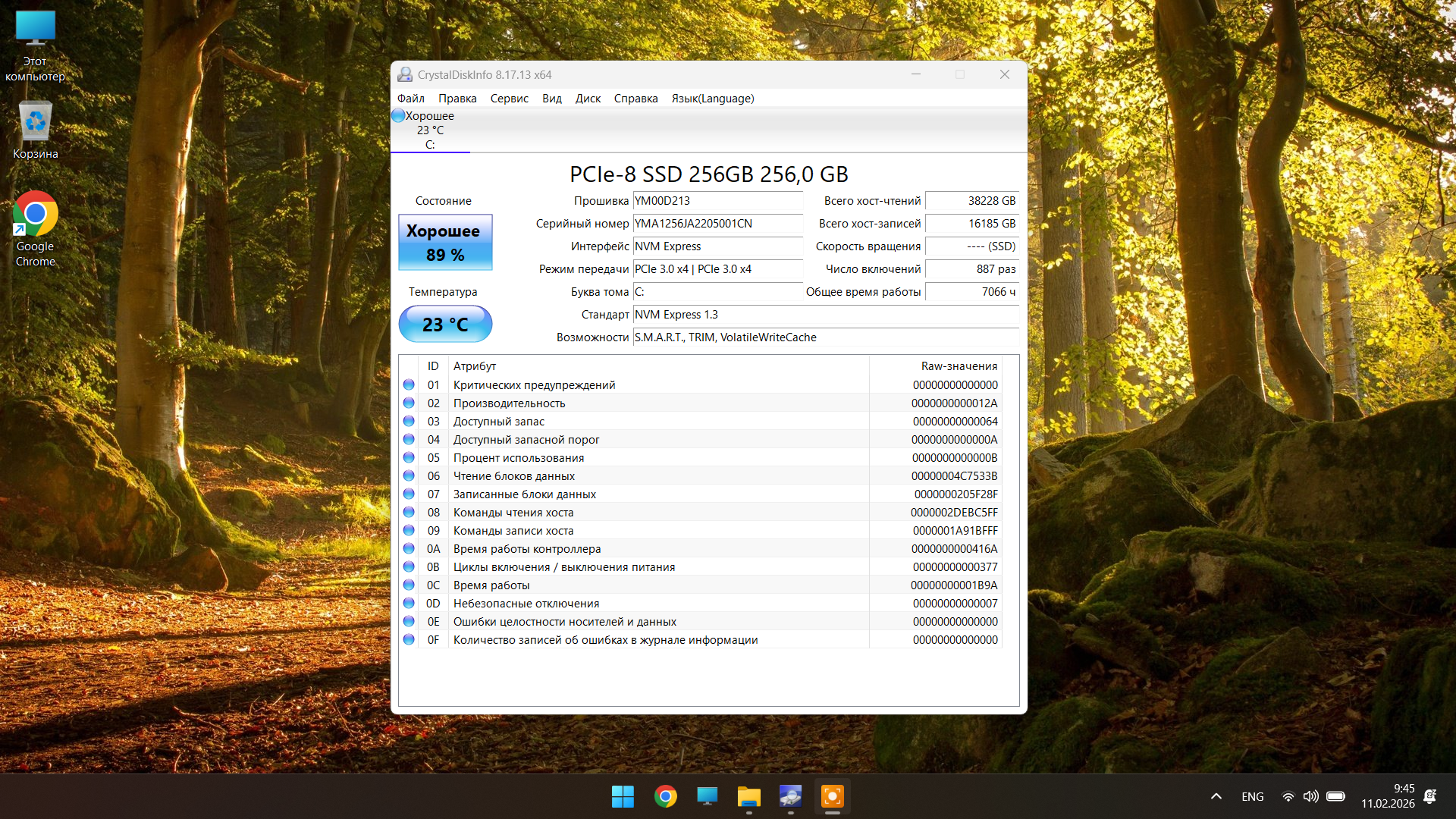Click status orb of Небезопасные отключения row
The height and width of the screenshot is (819, 1456).
(409, 604)
